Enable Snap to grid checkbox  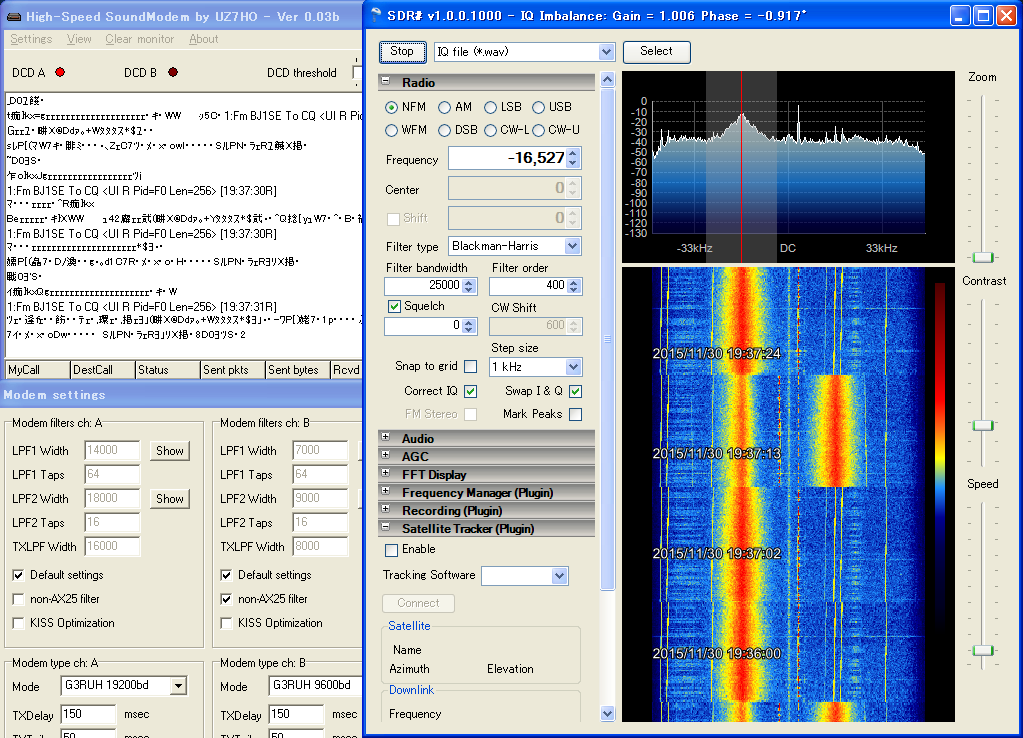(x=470, y=367)
